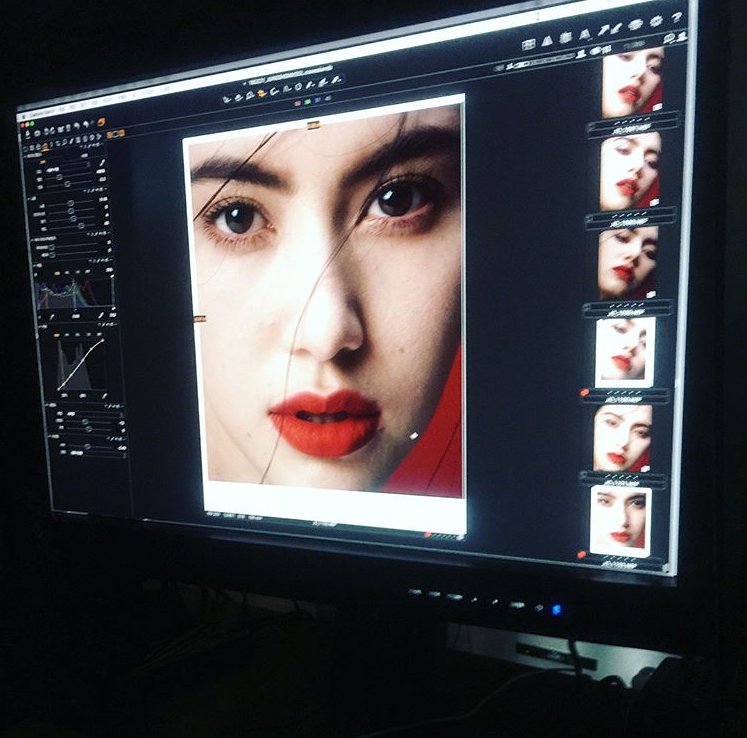
Task: Click the crop handle on image top edge
Action: click(313, 126)
